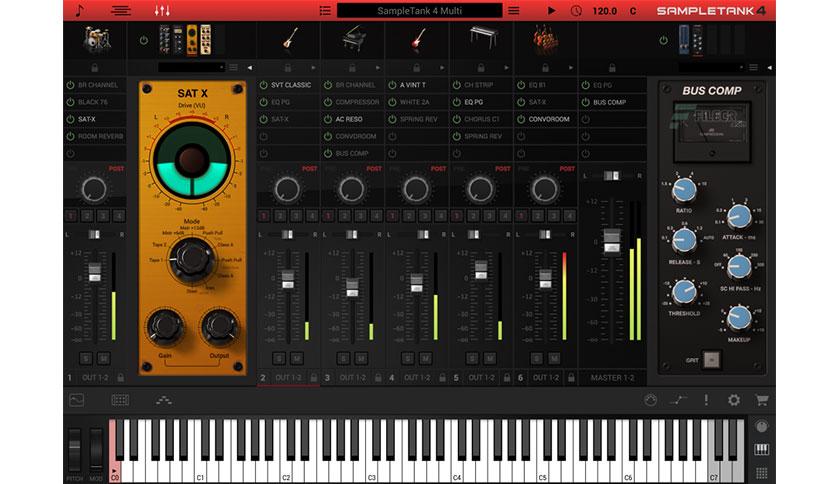Expand piano channel effects arrow

tap(377, 68)
